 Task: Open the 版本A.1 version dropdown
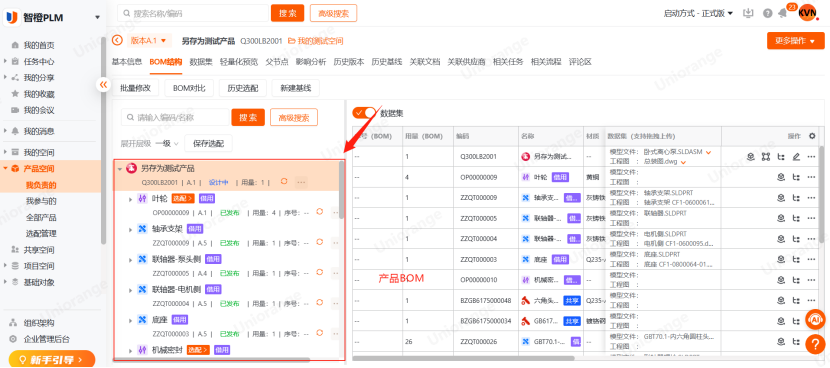[149, 40]
